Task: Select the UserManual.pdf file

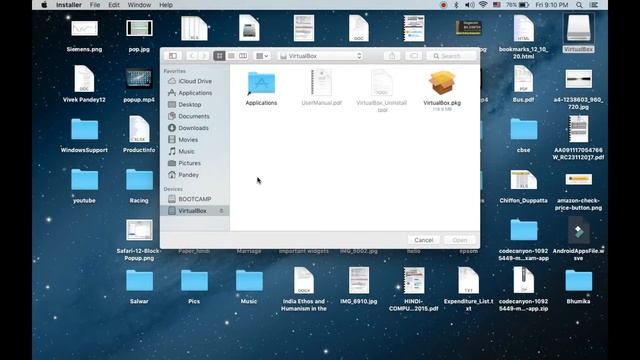Action: pos(321,88)
